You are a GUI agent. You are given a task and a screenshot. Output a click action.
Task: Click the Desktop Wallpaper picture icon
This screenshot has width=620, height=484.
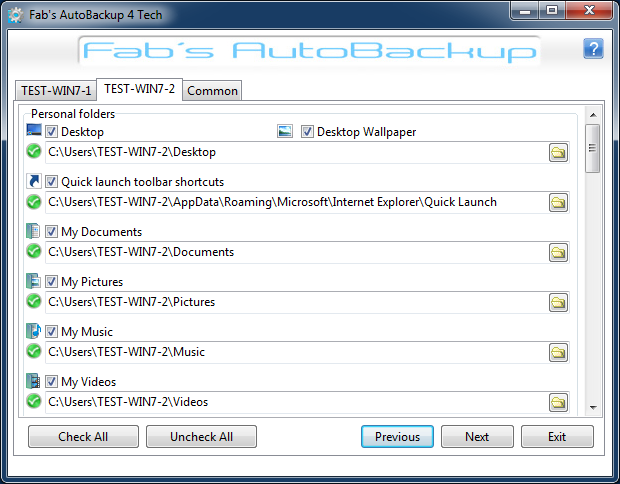285,131
